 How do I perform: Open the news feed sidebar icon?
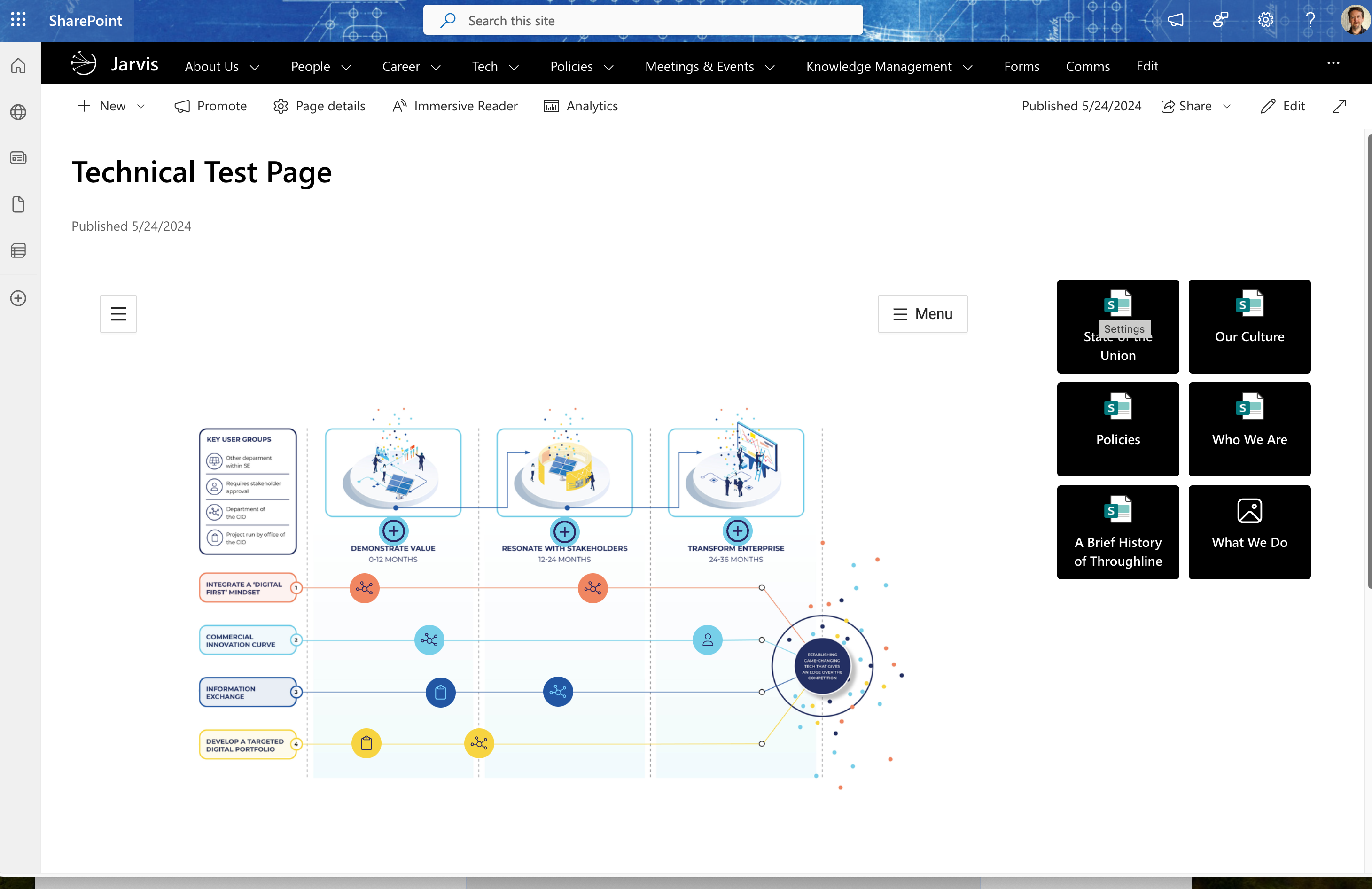click(x=18, y=158)
